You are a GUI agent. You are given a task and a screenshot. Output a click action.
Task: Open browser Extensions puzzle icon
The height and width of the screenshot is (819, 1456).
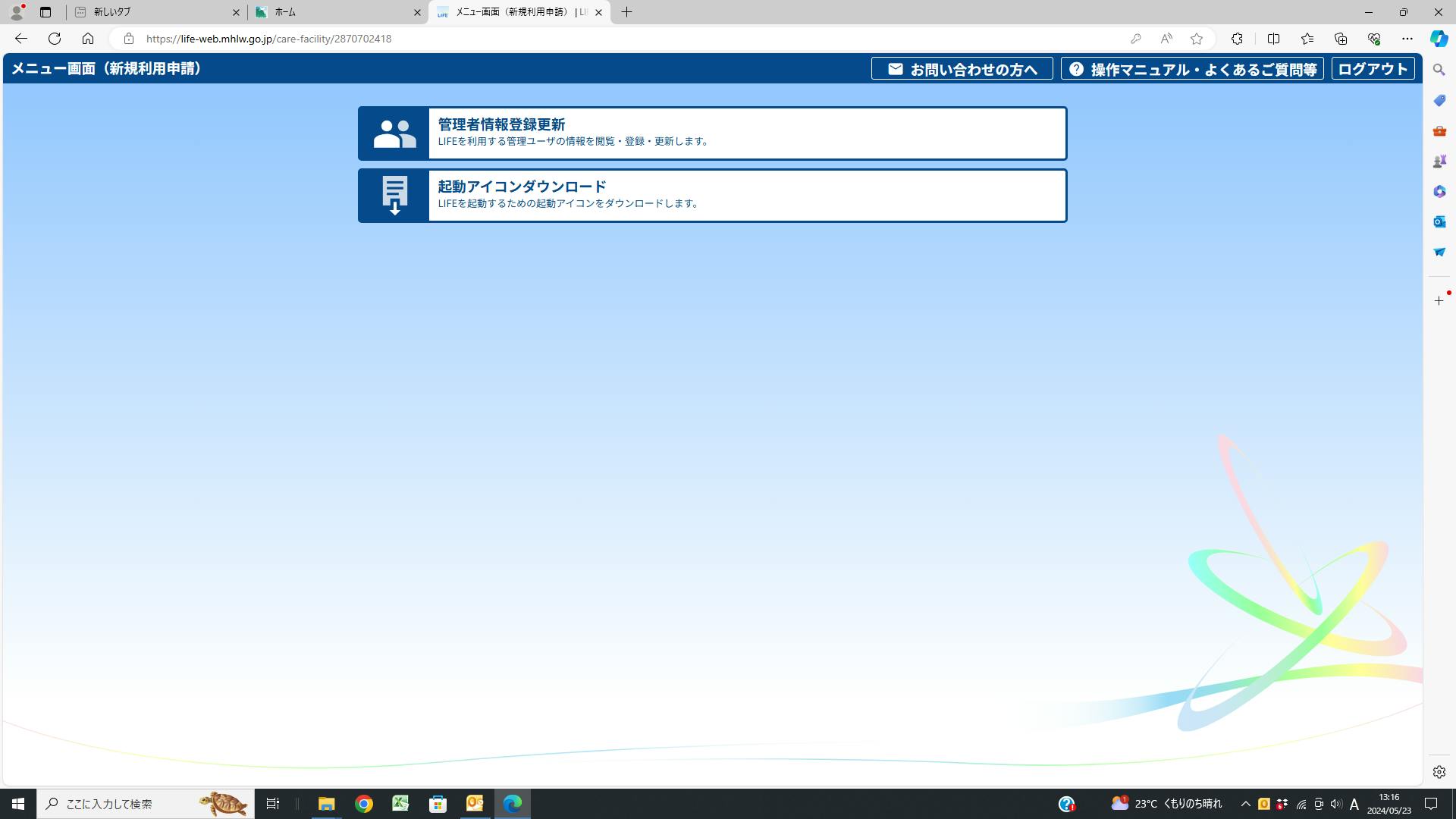[x=1237, y=39]
